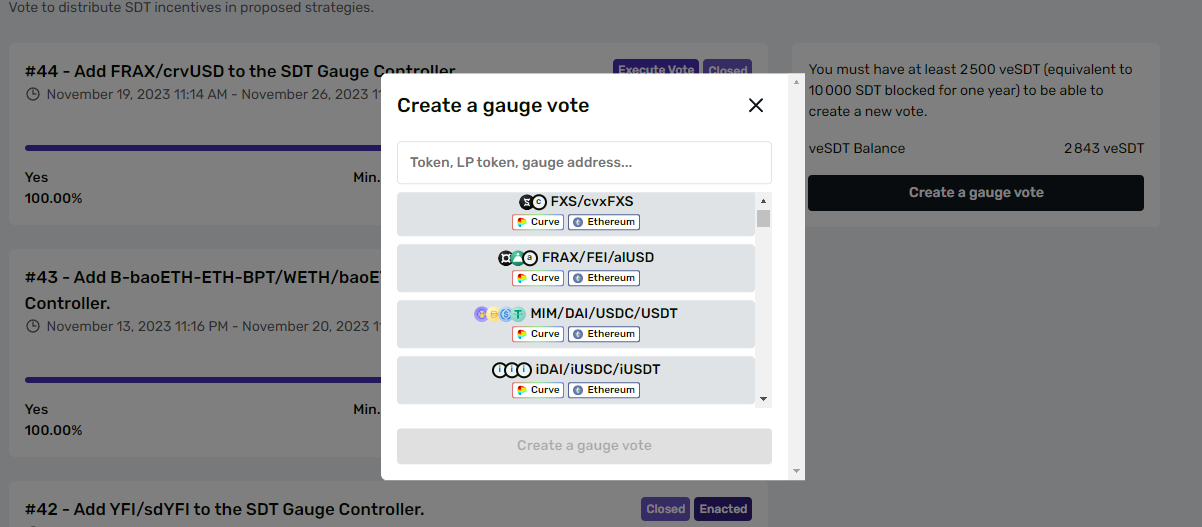This screenshot has height=527, width=1202.
Task: Click the sidebar Create a gauge vote button
Action: click(975, 193)
